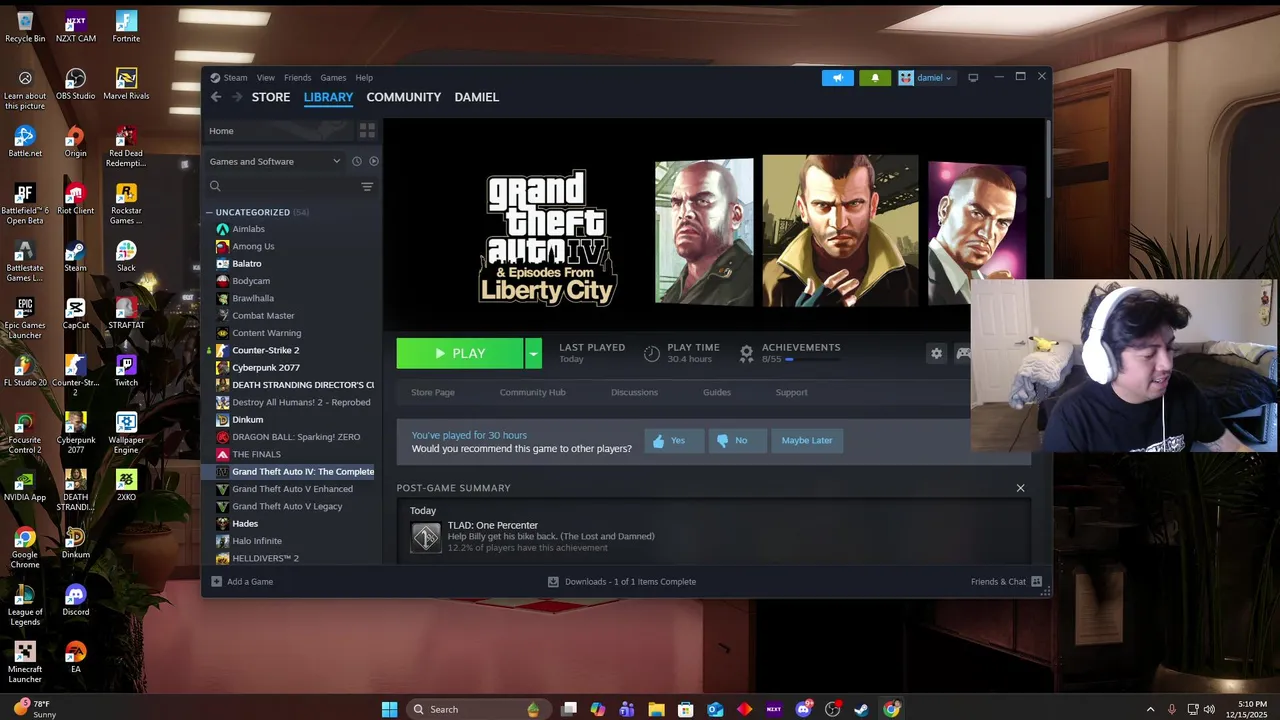Click the Steam back navigation arrow
This screenshot has height=720, width=1280.
click(x=216, y=97)
